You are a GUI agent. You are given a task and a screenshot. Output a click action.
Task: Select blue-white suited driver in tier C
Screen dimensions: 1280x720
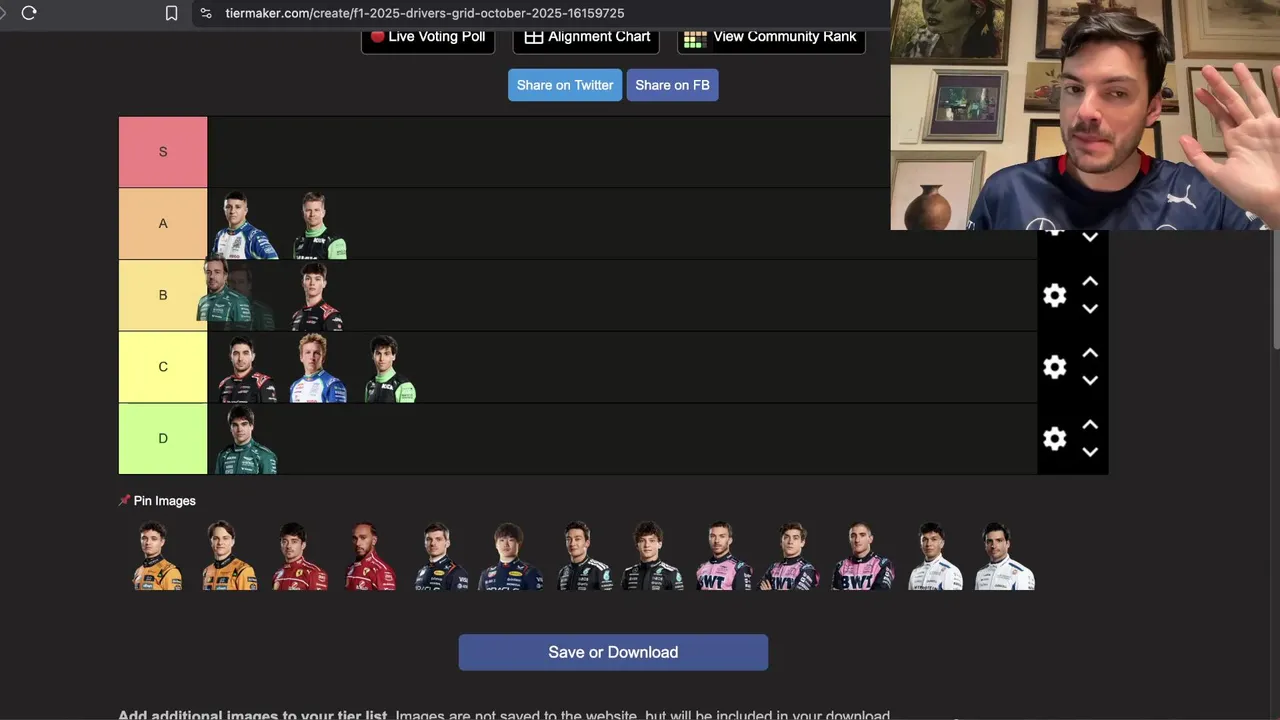coord(318,369)
